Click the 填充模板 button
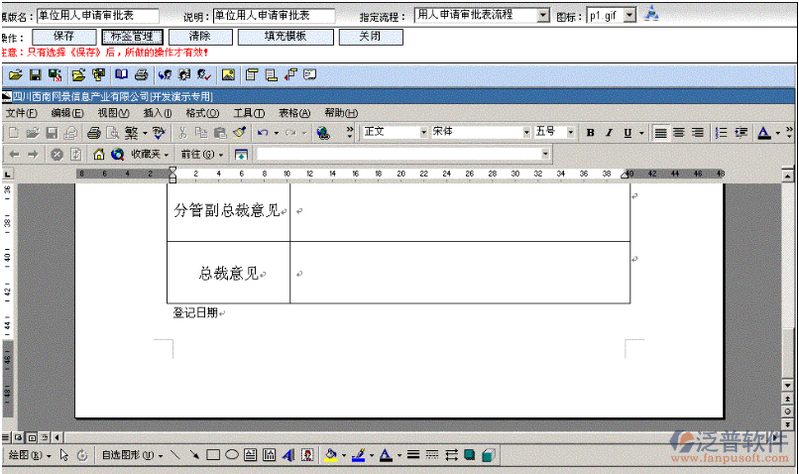The height and width of the screenshot is (474, 799). coord(285,37)
